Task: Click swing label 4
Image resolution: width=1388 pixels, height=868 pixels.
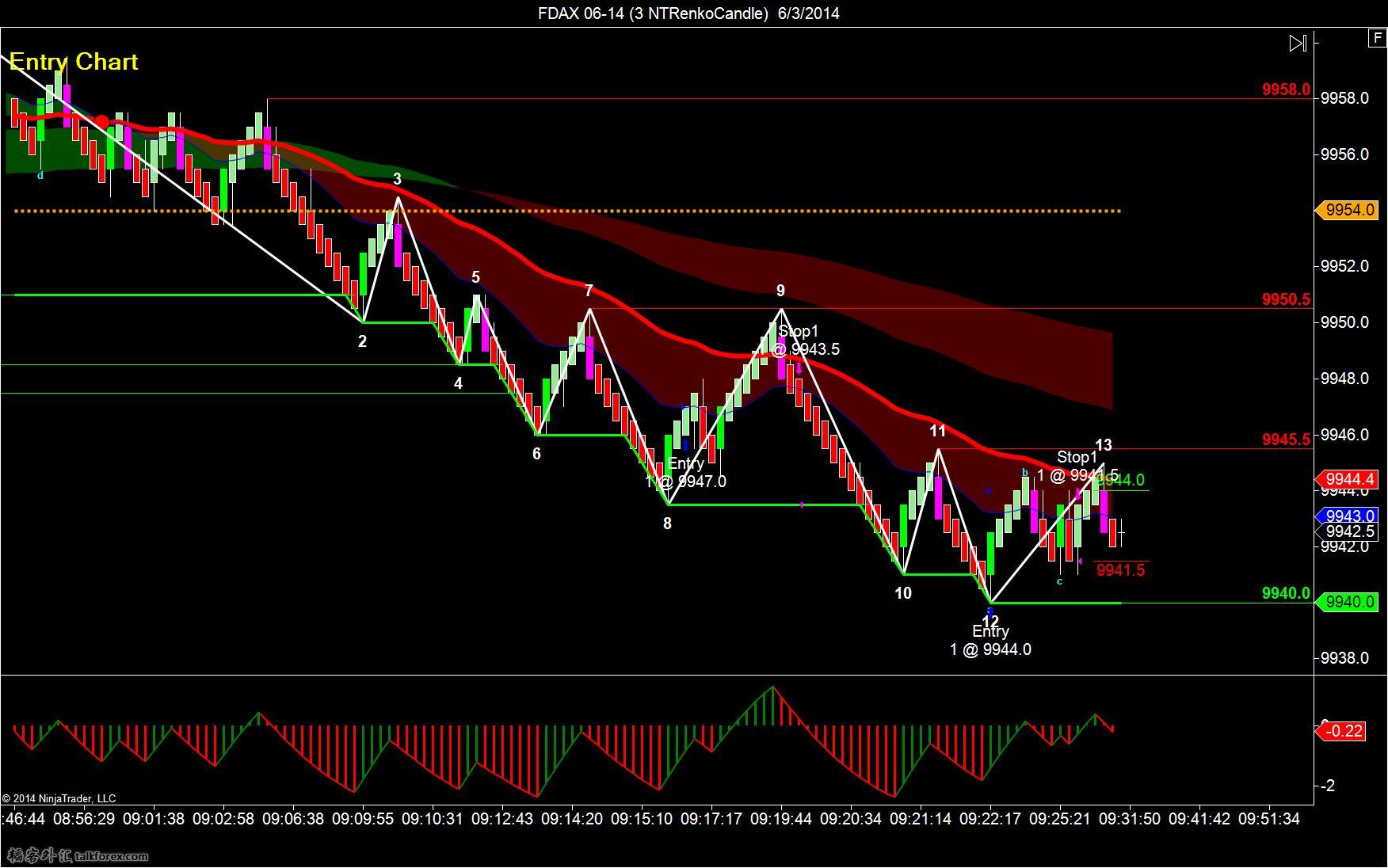Action: tap(458, 384)
